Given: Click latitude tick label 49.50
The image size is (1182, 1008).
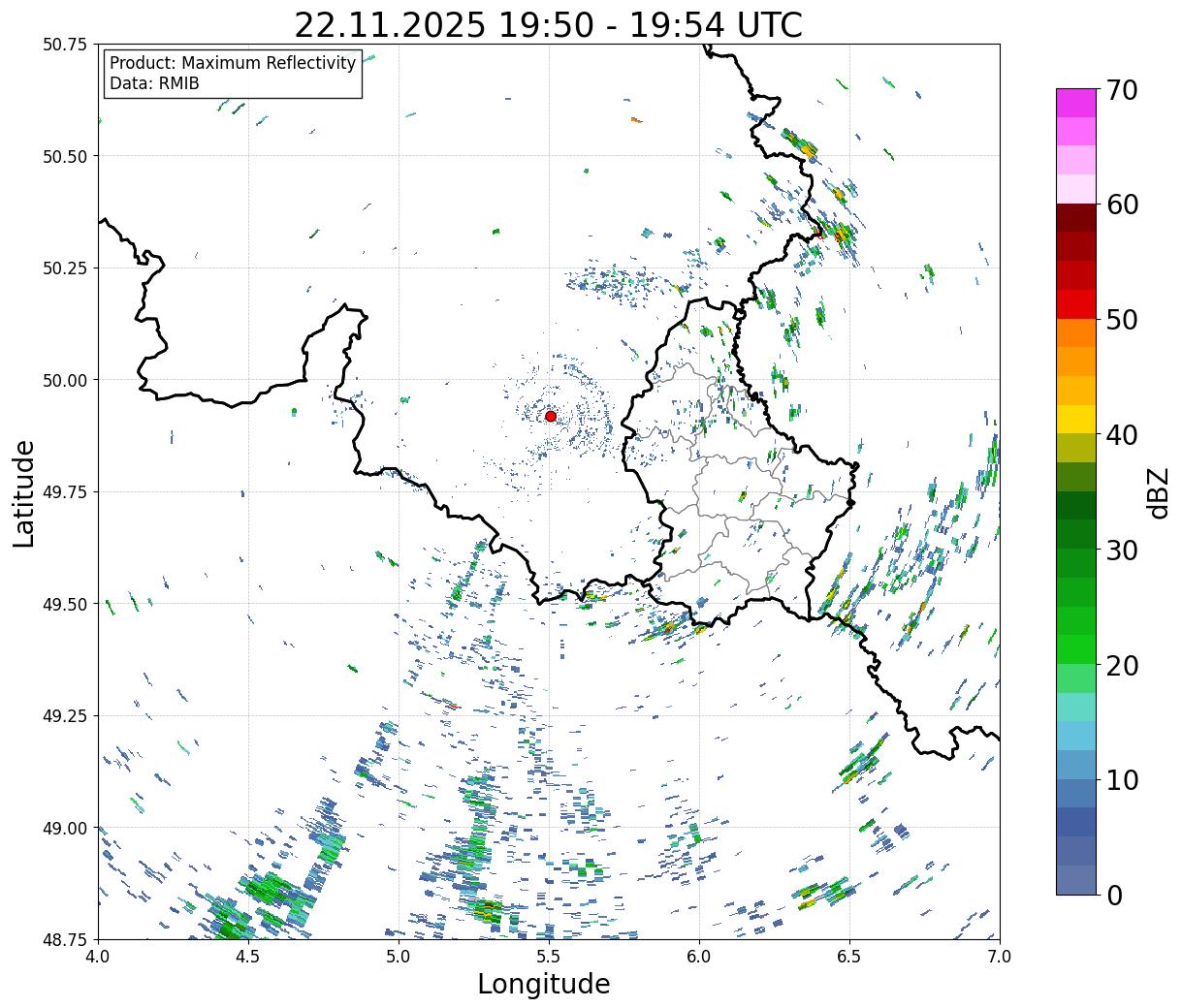Looking at the screenshot, I should point(65,604).
